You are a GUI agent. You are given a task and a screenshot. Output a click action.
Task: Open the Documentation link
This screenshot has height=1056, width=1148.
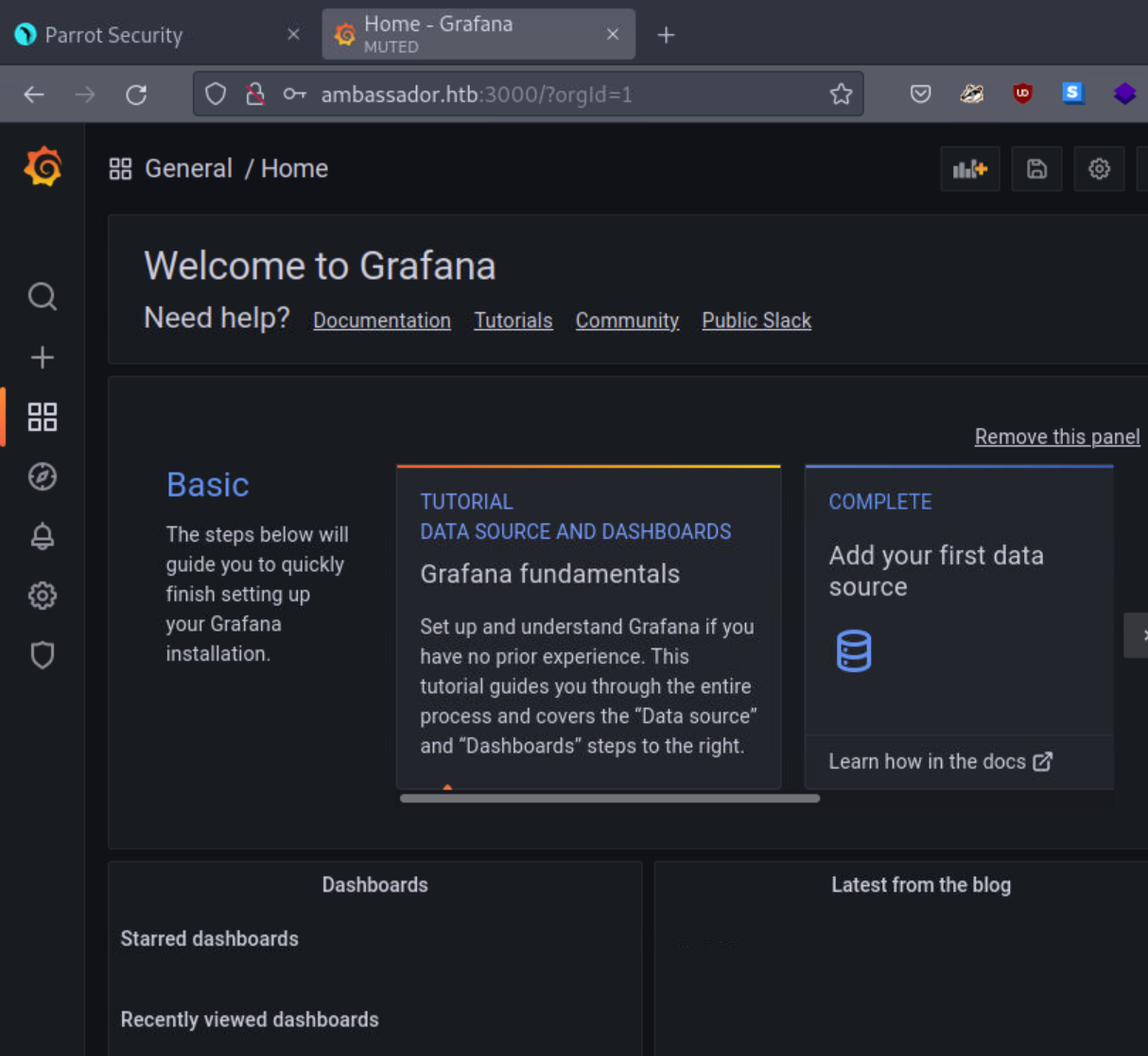(382, 320)
